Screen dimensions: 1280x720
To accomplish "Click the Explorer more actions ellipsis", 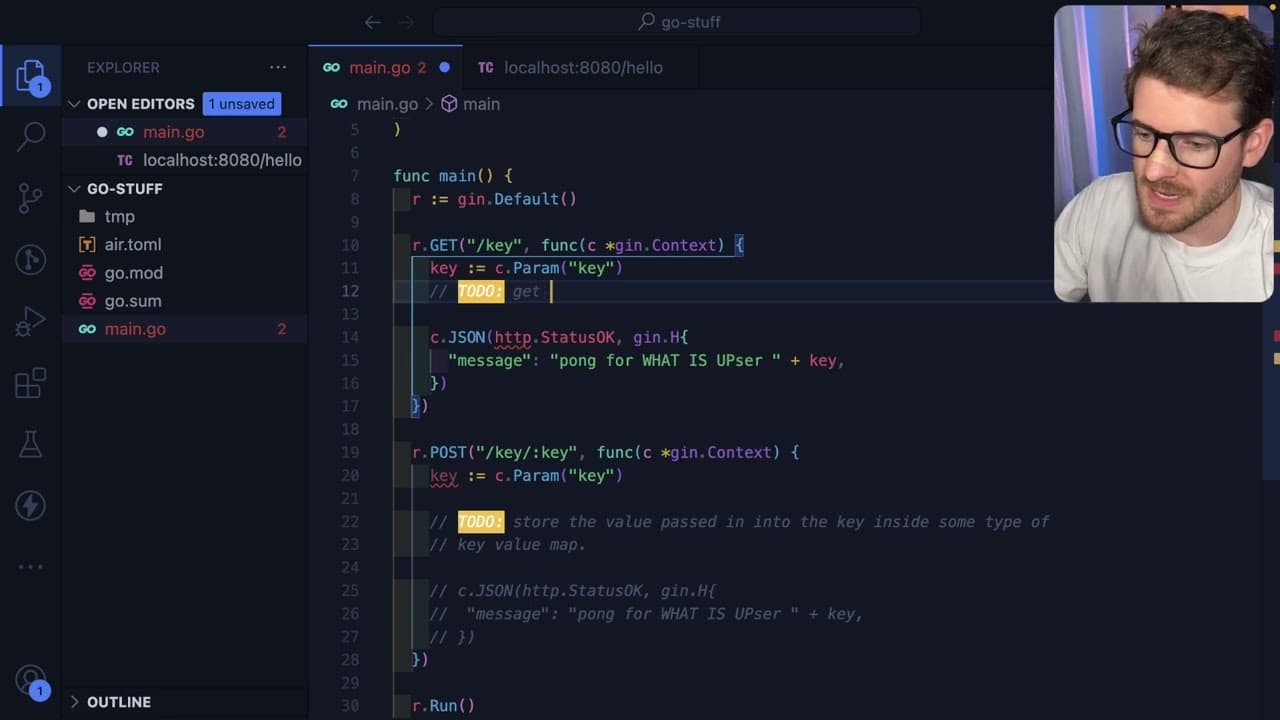I will tap(278, 67).
